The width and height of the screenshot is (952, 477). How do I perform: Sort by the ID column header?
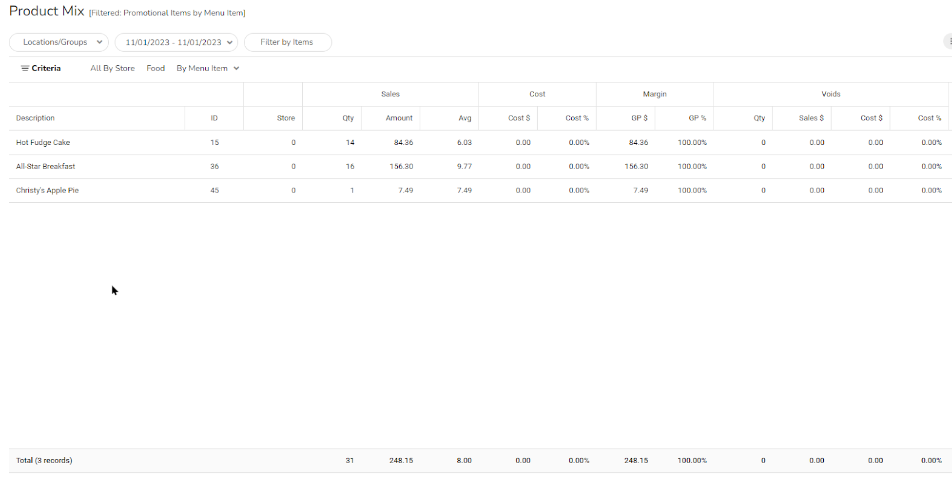214,118
